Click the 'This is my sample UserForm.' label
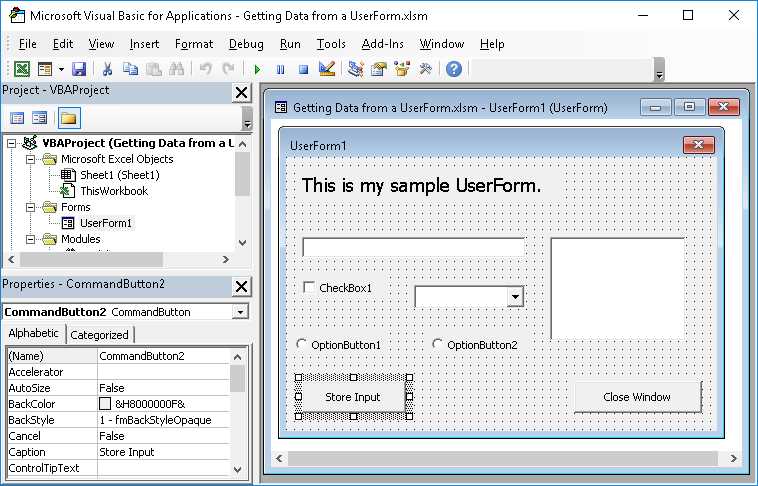Image resolution: width=758 pixels, height=486 pixels. coord(422,186)
